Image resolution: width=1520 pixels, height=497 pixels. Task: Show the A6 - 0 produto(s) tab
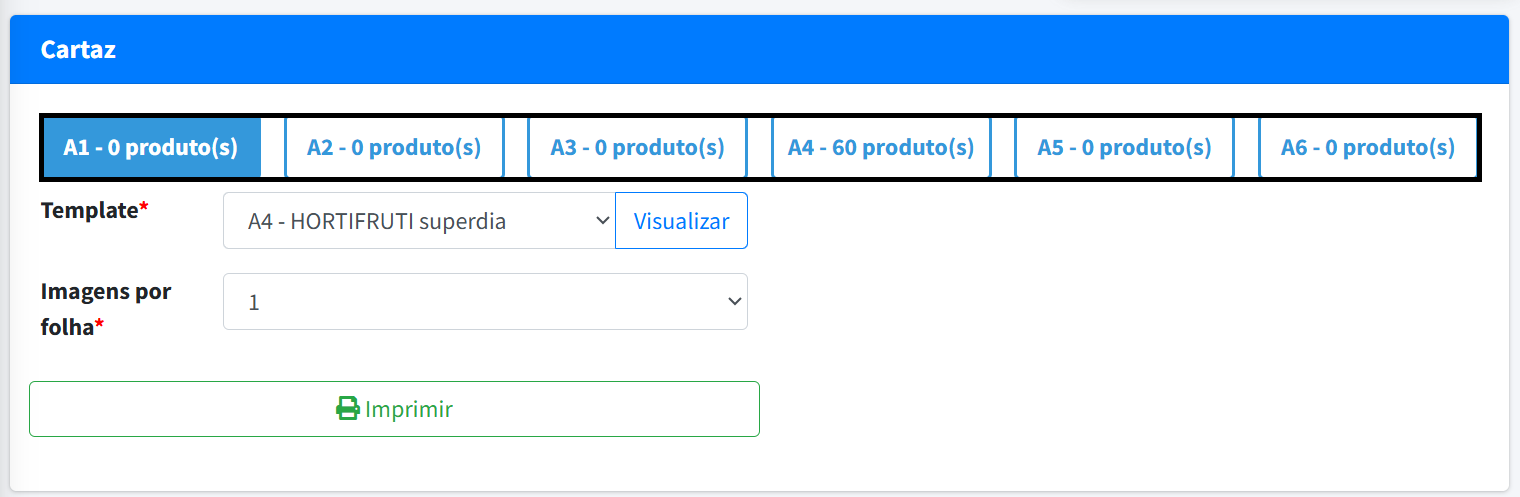[x=1368, y=148]
